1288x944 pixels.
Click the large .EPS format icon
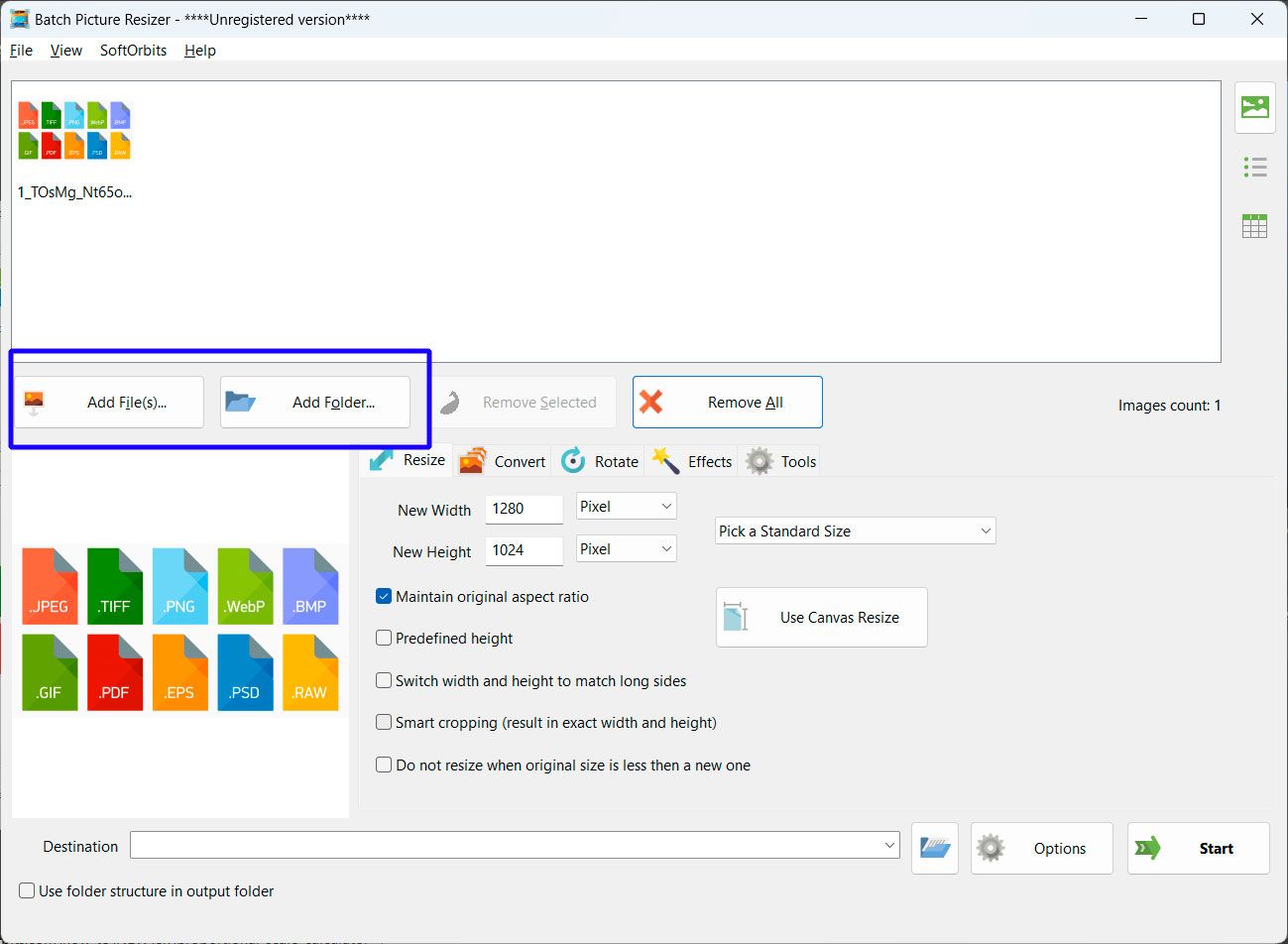pyautogui.click(x=179, y=672)
